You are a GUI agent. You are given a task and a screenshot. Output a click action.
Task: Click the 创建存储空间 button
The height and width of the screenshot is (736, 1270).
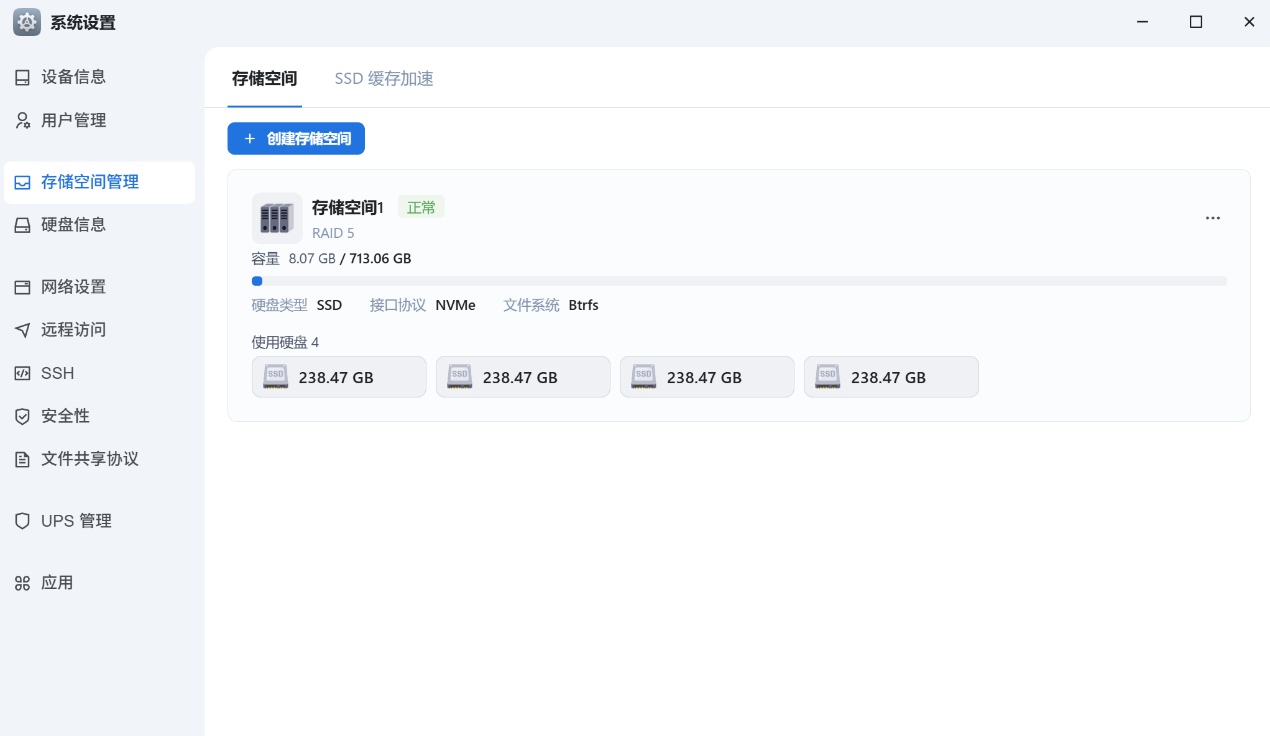296,139
